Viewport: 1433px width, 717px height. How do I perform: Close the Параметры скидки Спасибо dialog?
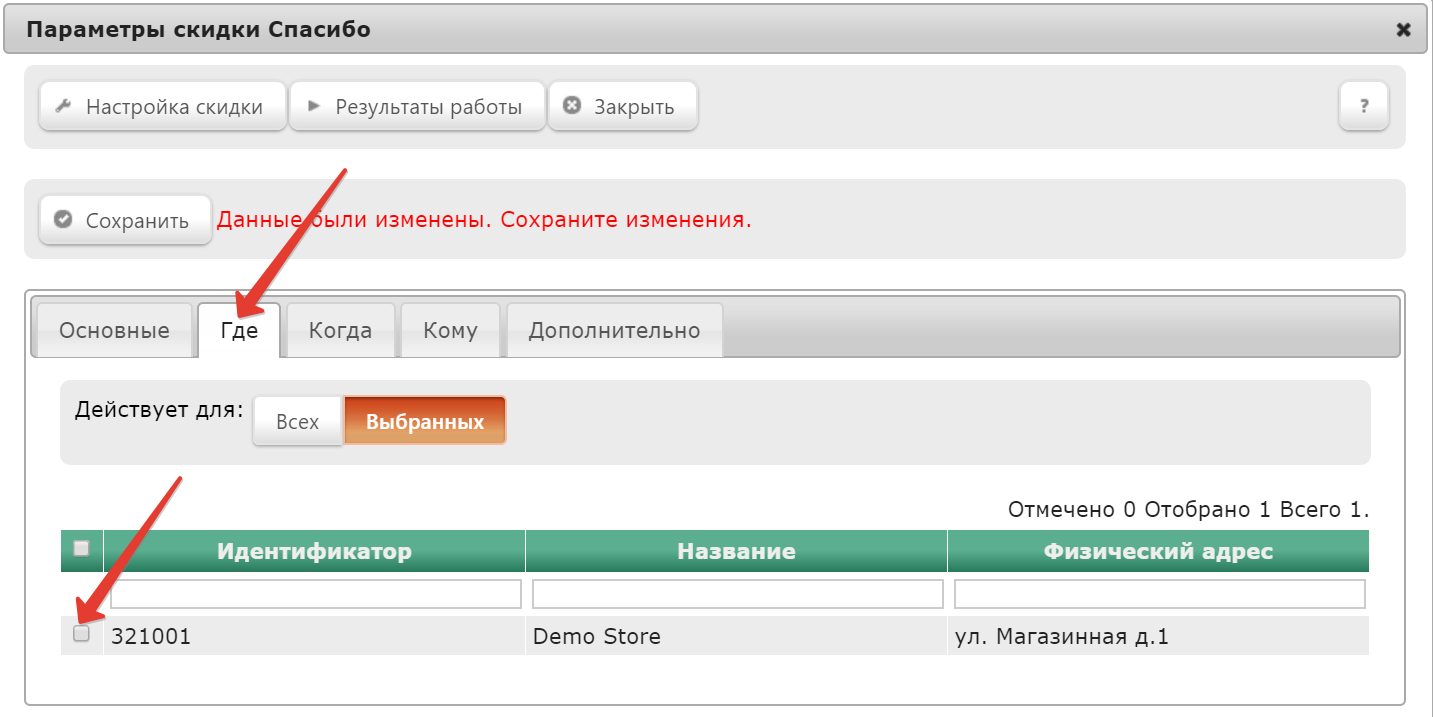1403,30
